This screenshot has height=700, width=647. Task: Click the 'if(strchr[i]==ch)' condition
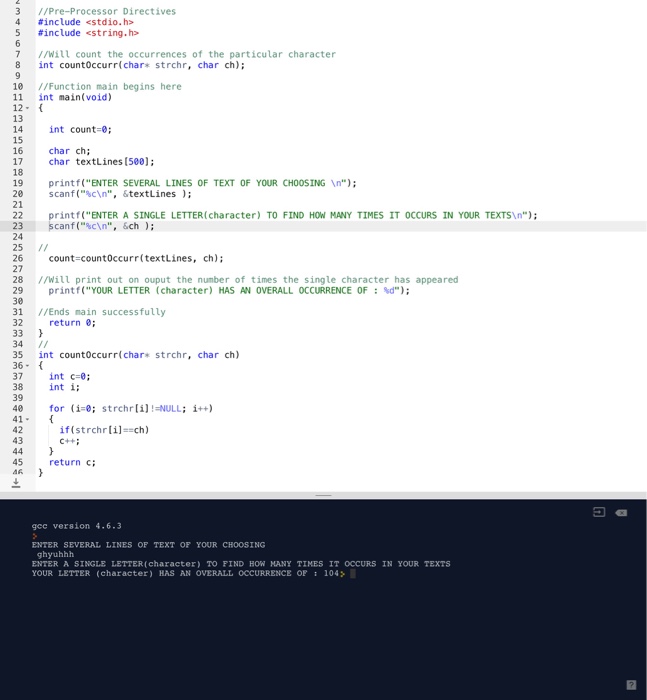(104, 430)
